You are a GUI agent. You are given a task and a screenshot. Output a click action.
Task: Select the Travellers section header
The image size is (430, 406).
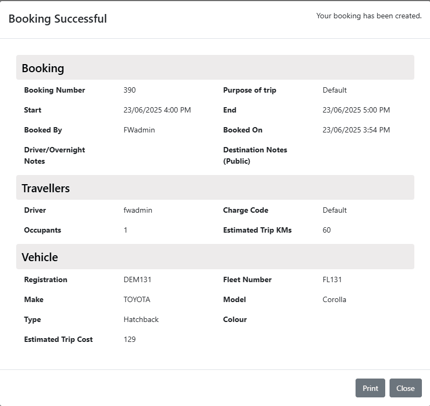coord(215,188)
